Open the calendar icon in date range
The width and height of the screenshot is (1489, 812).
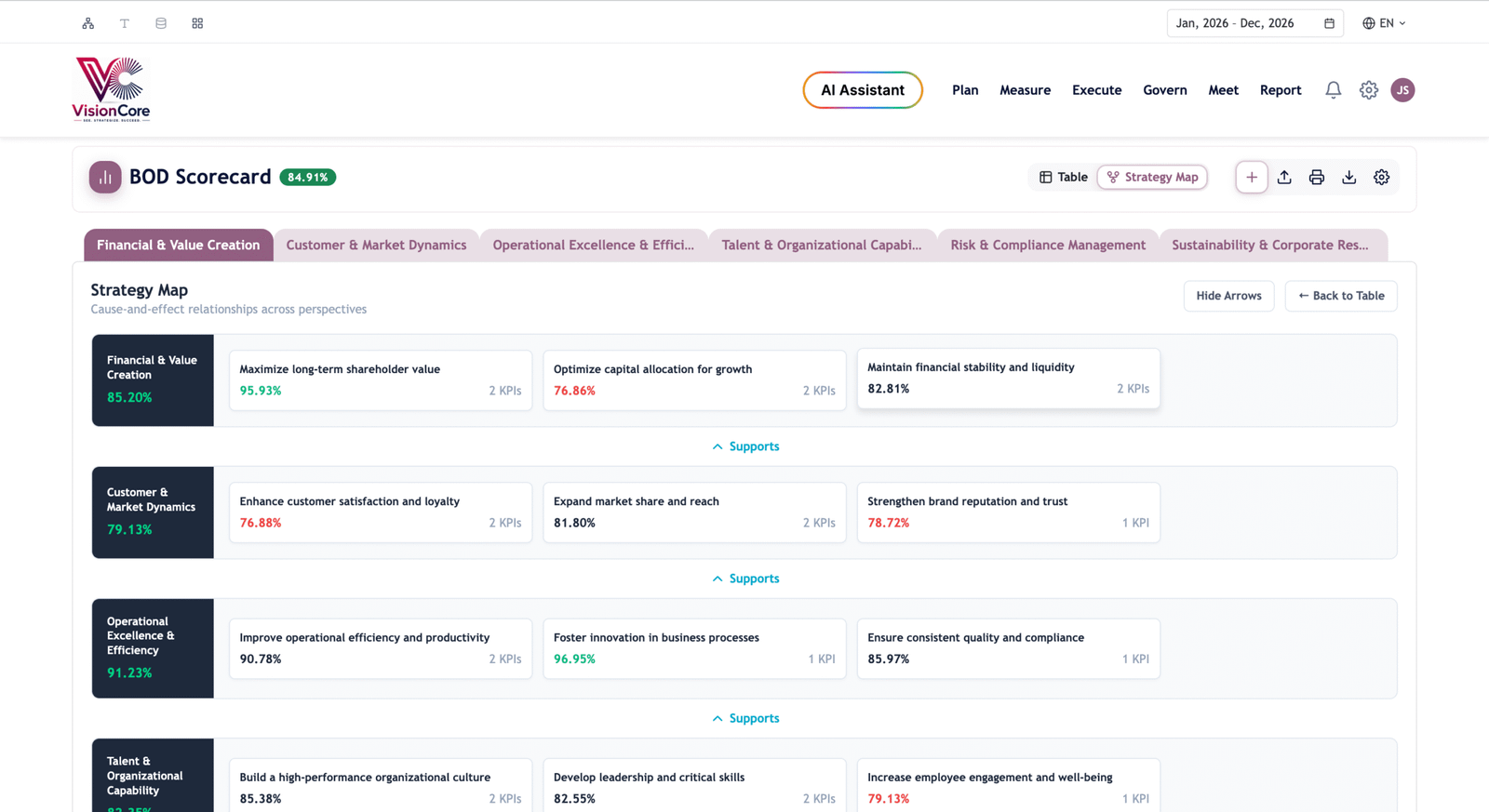click(x=1329, y=23)
